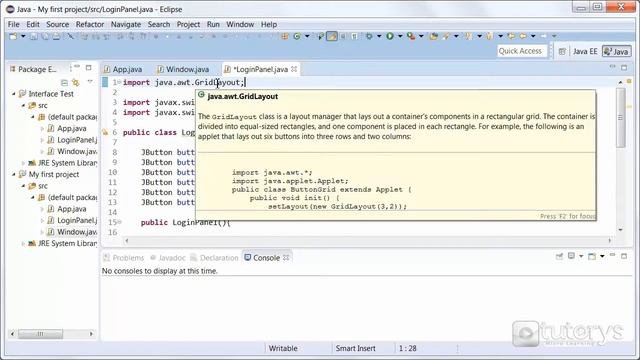This screenshot has width=640, height=360.
Task: Open the Javadoc view tab
Action: coord(168,258)
